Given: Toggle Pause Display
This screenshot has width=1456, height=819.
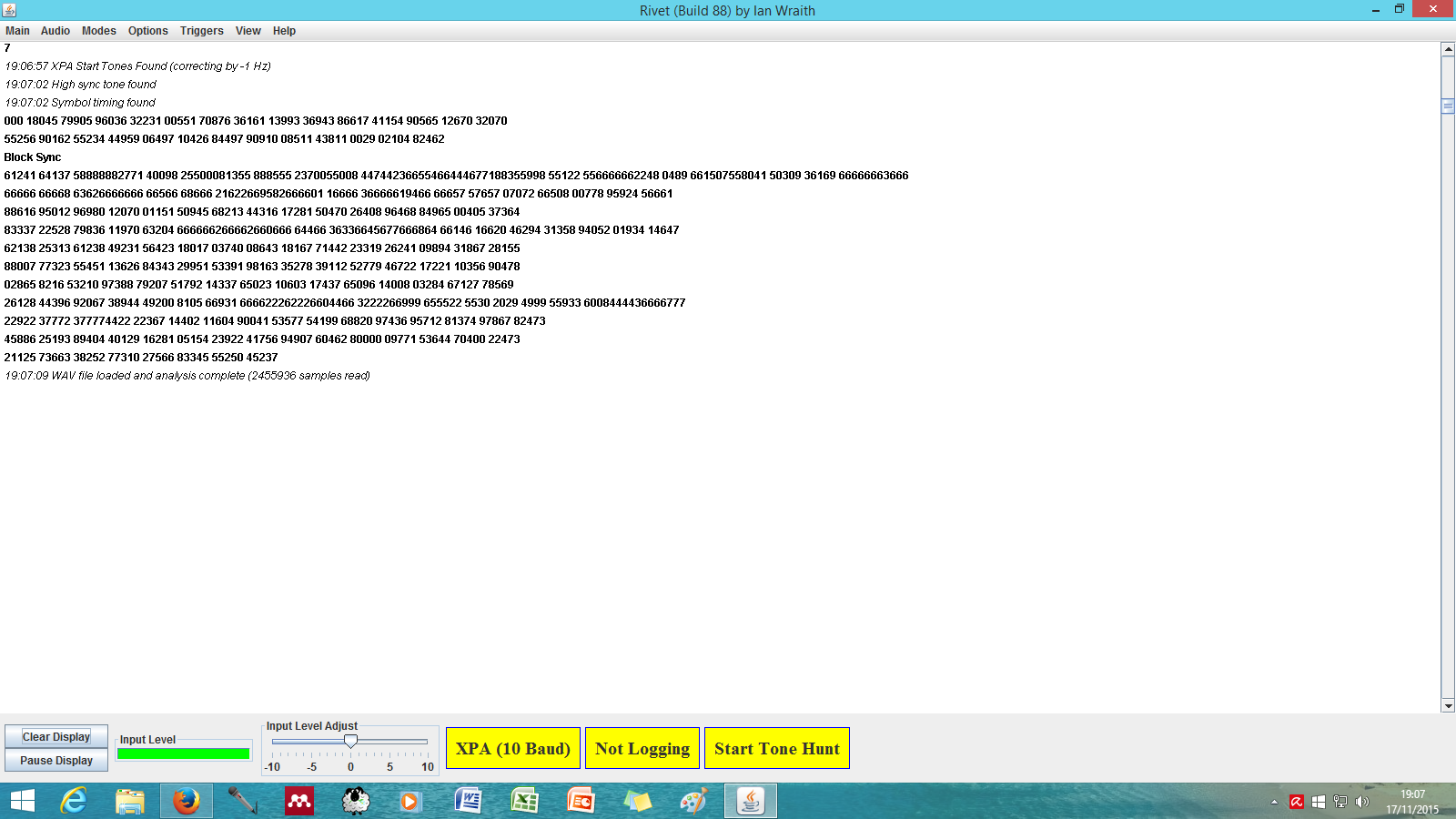Looking at the screenshot, I should (x=56, y=761).
